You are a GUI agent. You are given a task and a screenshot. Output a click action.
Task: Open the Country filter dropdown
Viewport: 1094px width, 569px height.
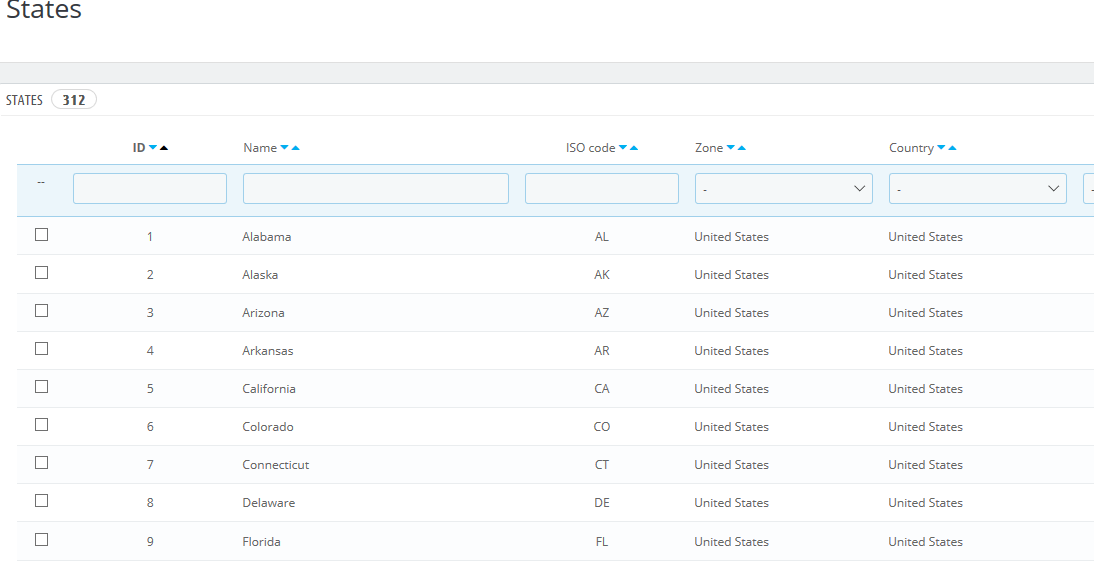(x=977, y=189)
